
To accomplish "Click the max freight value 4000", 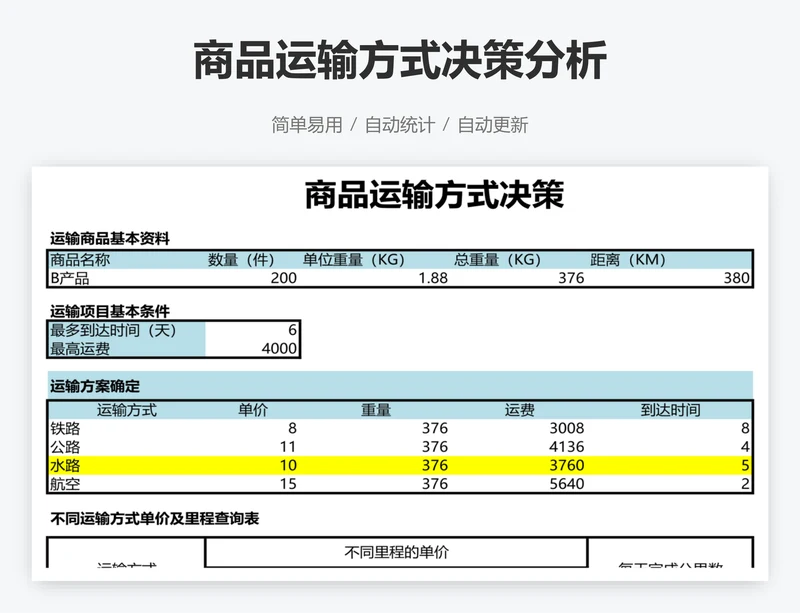I will coord(279,349).
